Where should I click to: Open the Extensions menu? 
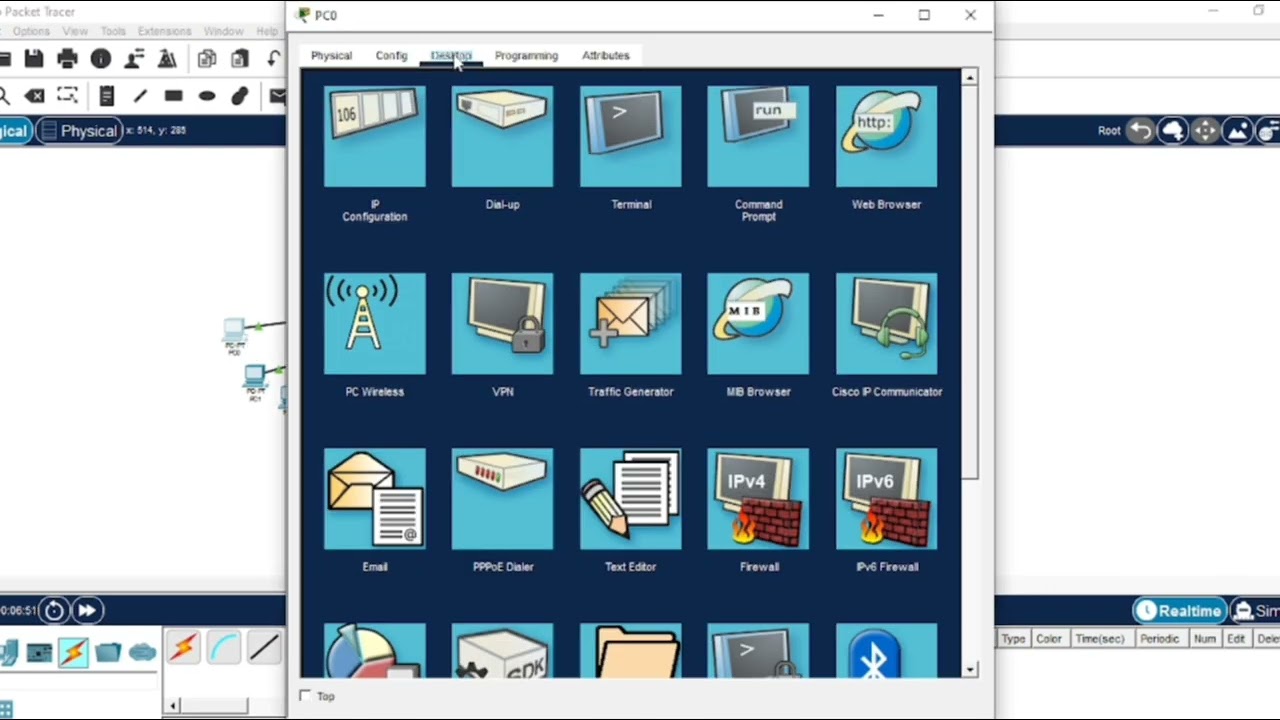[x=164, y=32]
